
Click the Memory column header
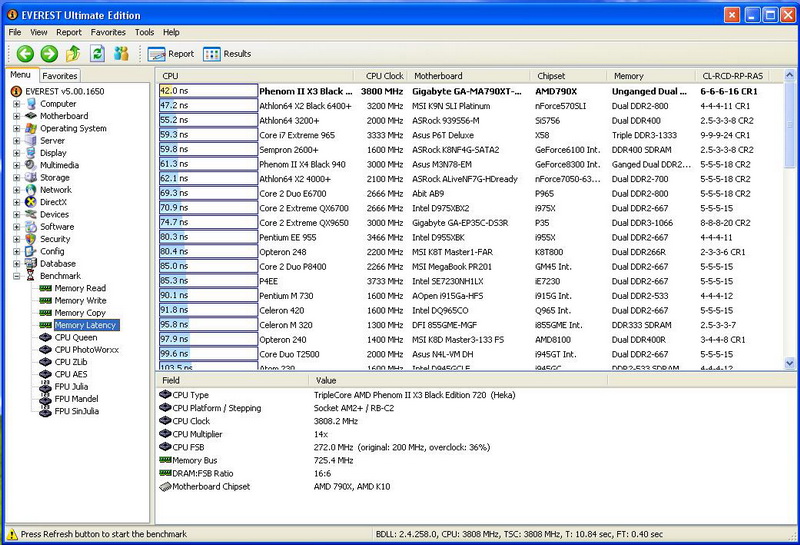(x=651, y=76)
